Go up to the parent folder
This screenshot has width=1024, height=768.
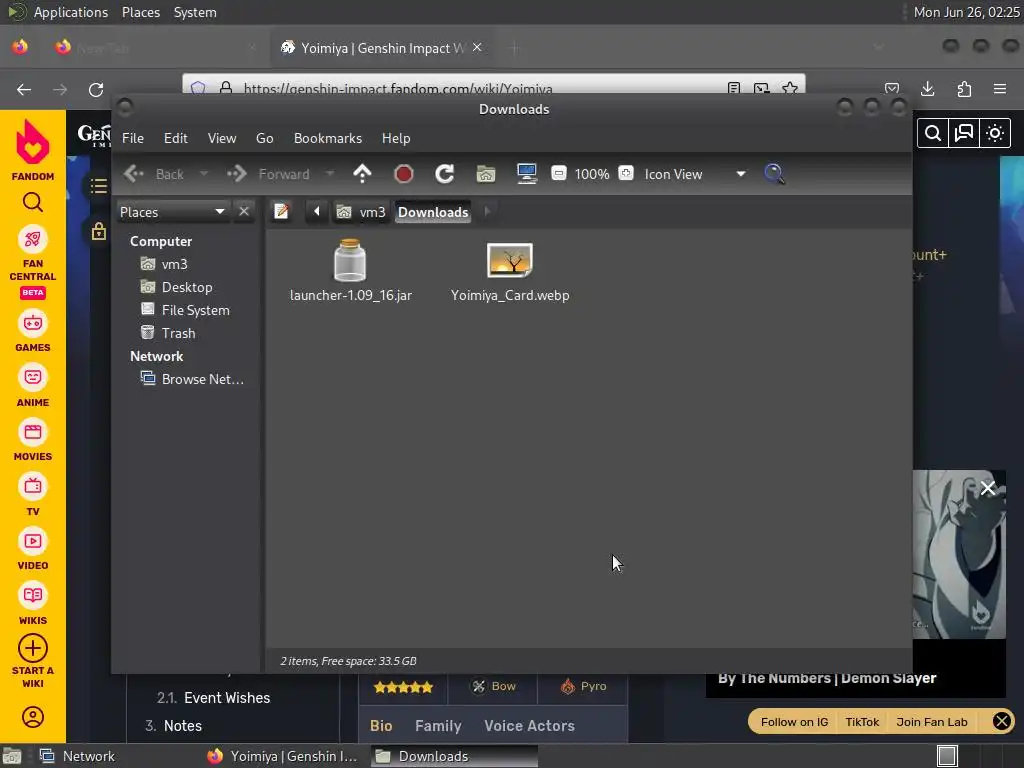click(362, 174)
